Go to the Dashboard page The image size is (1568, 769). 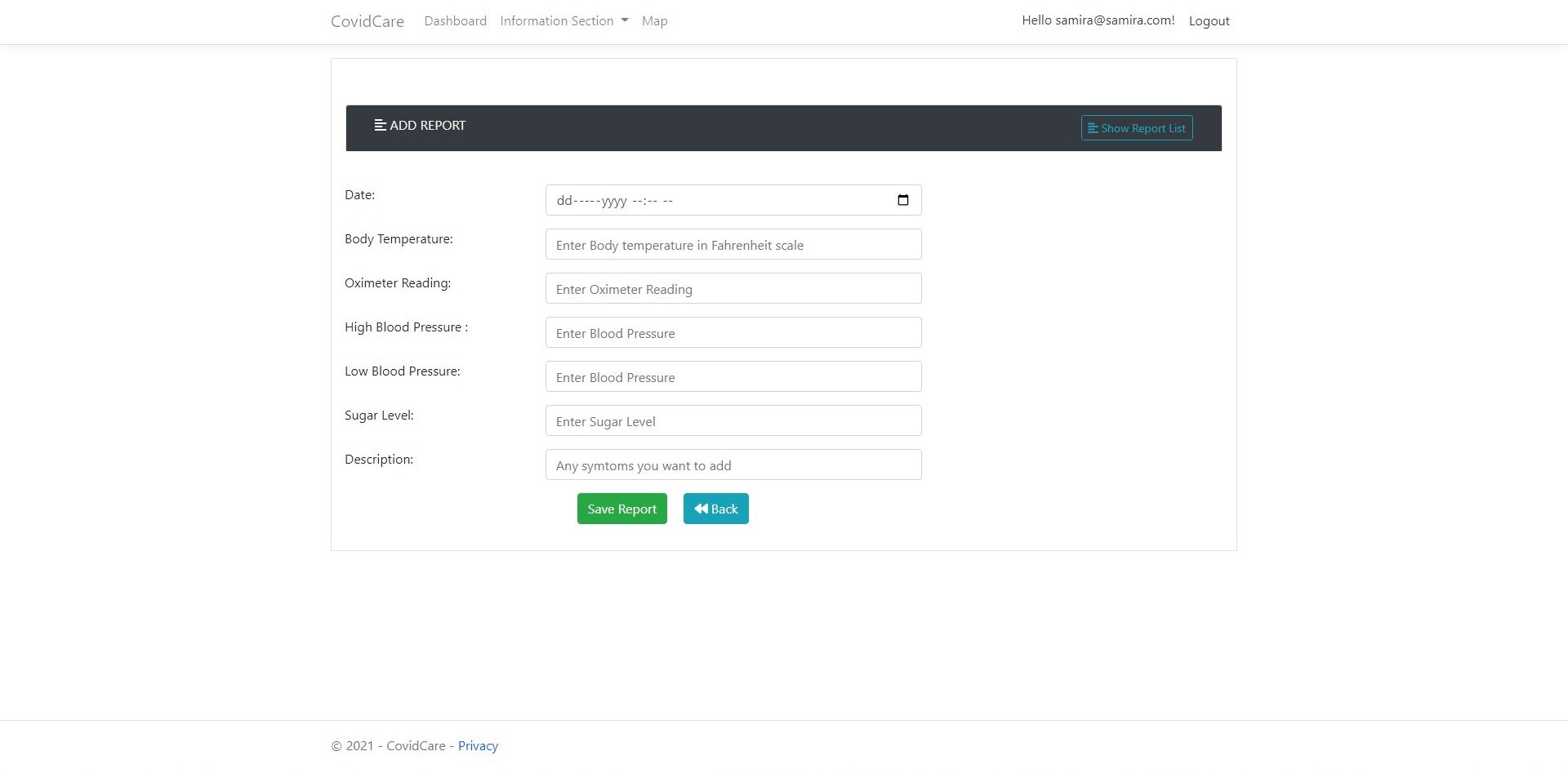(455, 21)
